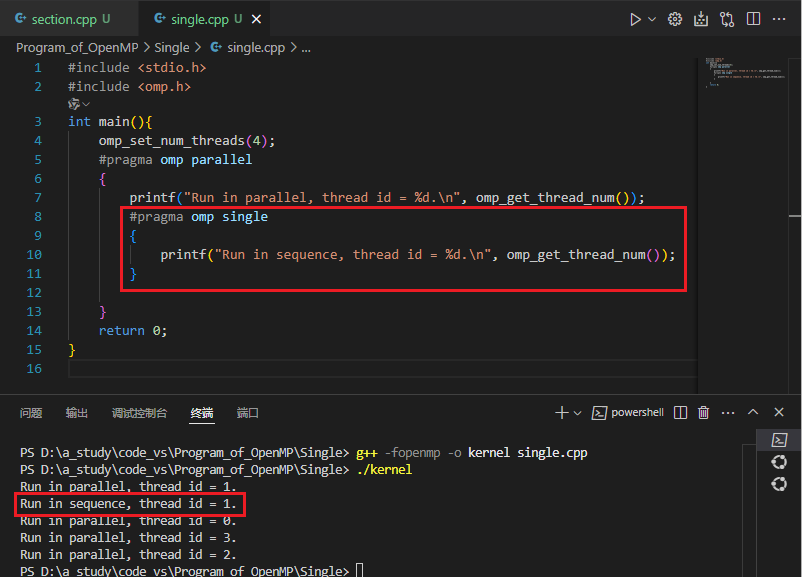Run the C++ file with the play button
Image resolution: width=802 pixels, height=577 pixels.
[635, 19]
